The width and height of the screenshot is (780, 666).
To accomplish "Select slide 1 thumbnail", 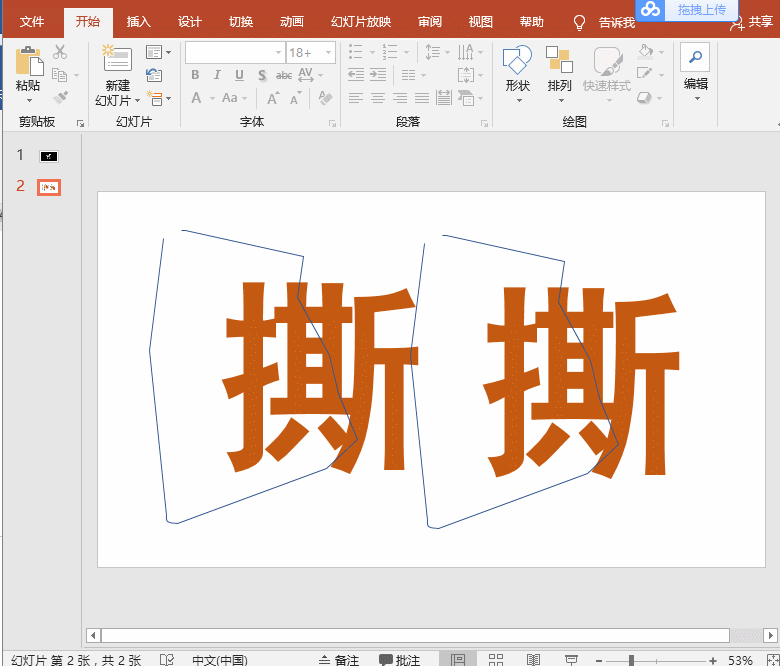I will click(49, 157).
